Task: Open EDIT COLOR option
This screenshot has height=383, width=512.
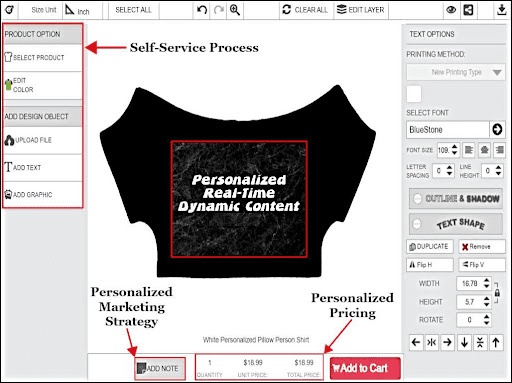Action: [x=42, y=85]
